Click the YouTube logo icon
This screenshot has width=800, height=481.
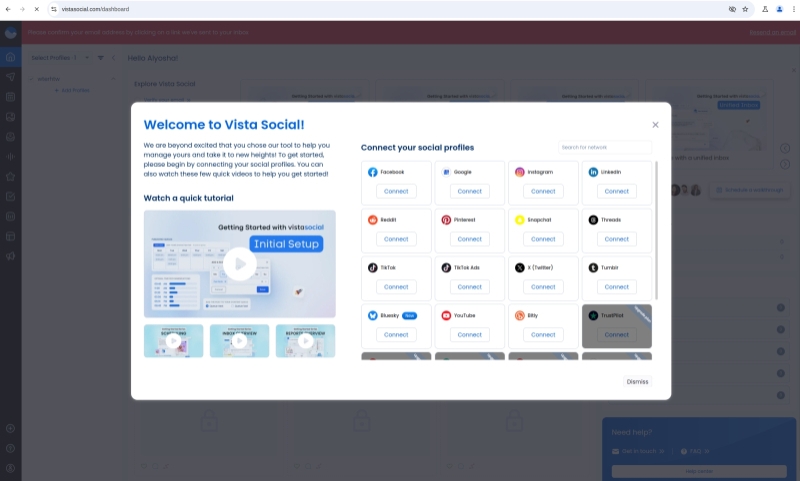446,315
